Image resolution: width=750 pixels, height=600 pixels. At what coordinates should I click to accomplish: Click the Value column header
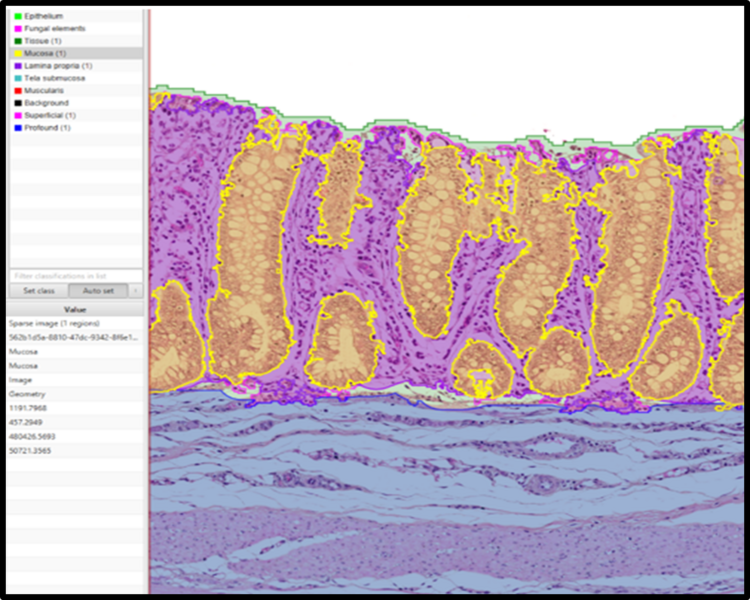click(x=75, y=310)
